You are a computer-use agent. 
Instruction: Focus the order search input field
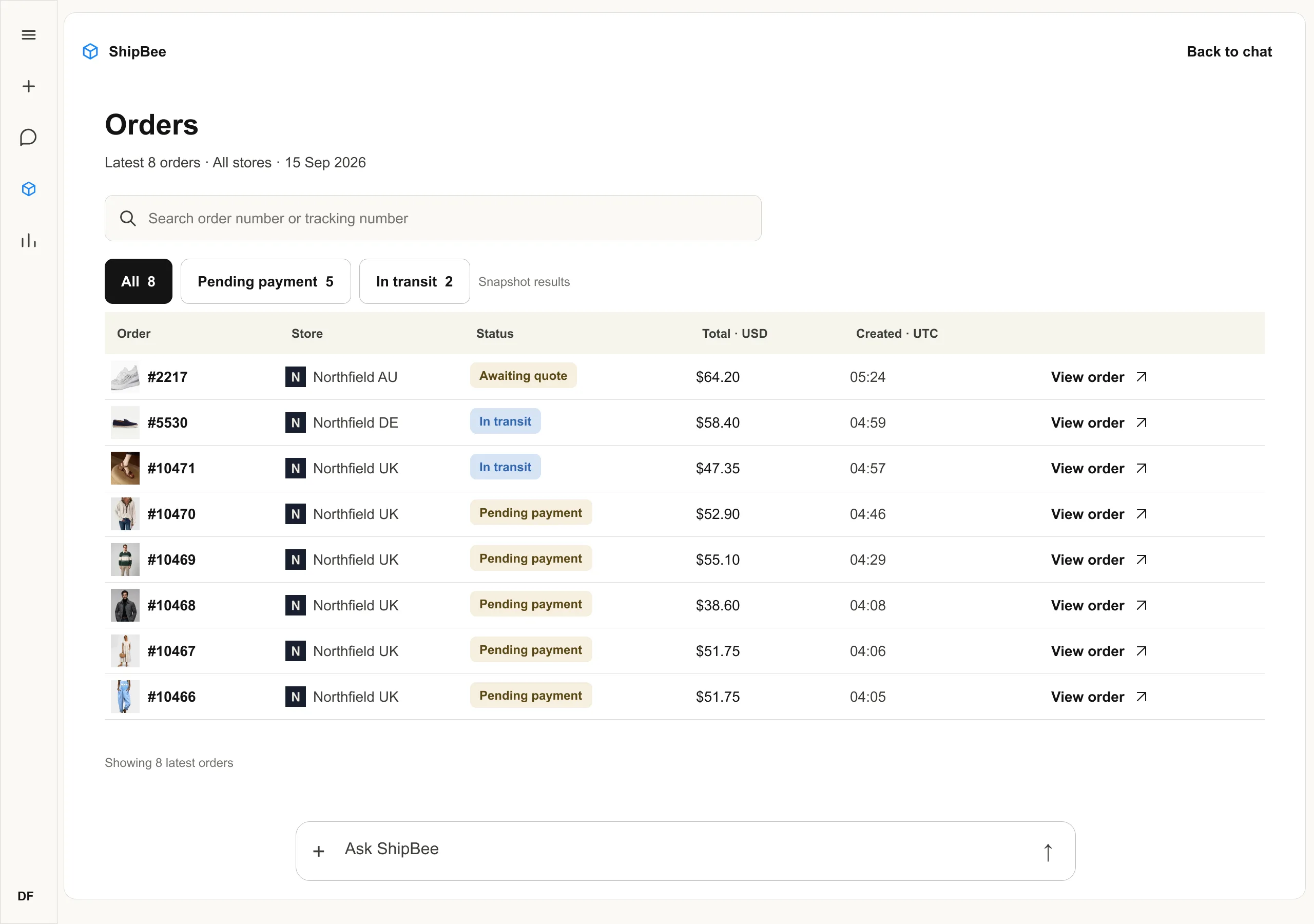coord(433,218)
